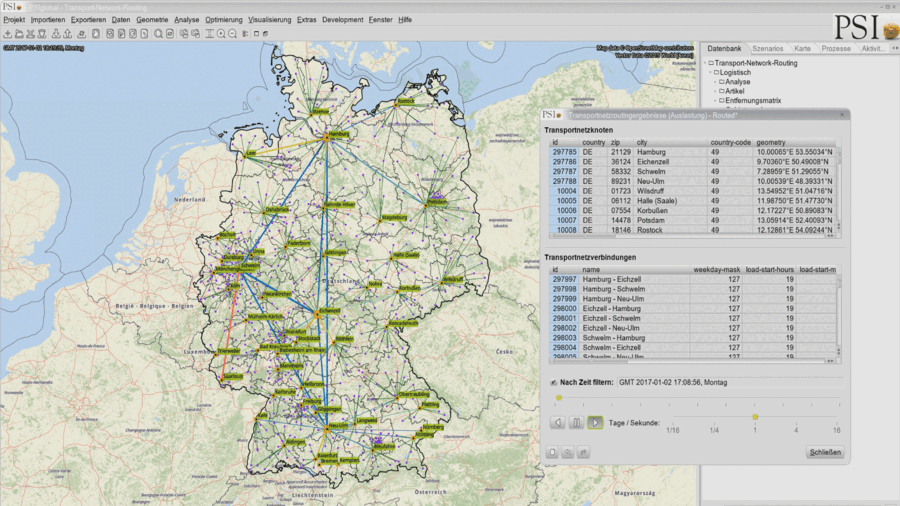Viewport: 900px width, 506px height.
Task: Switch to the Szenarios tab
Action: pos(767,48)
